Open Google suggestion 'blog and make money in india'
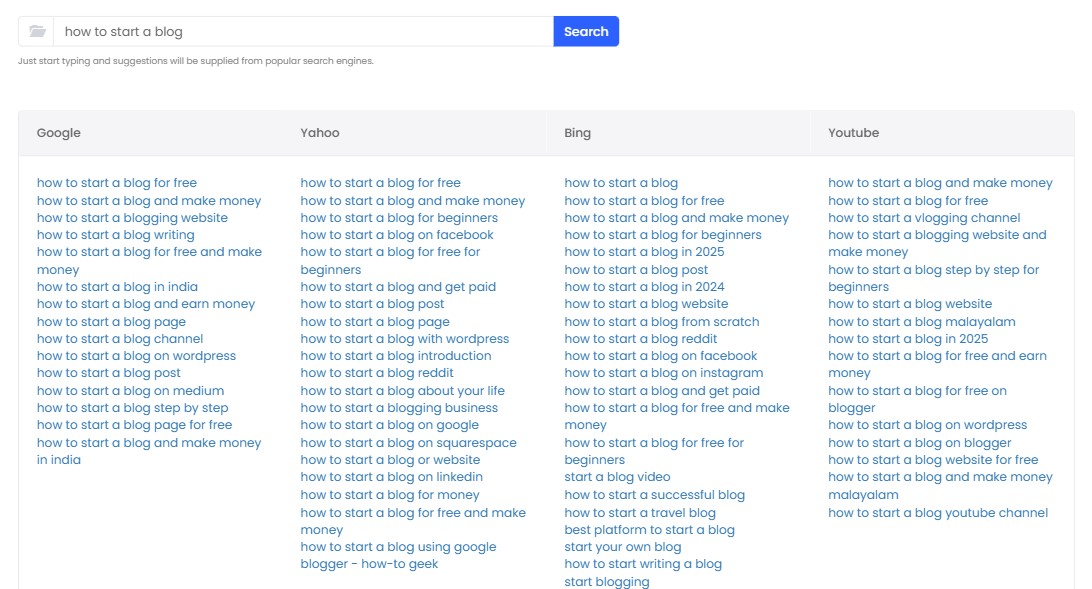The height and width of the screenshot is (589, 1092). tap(149, 451)
